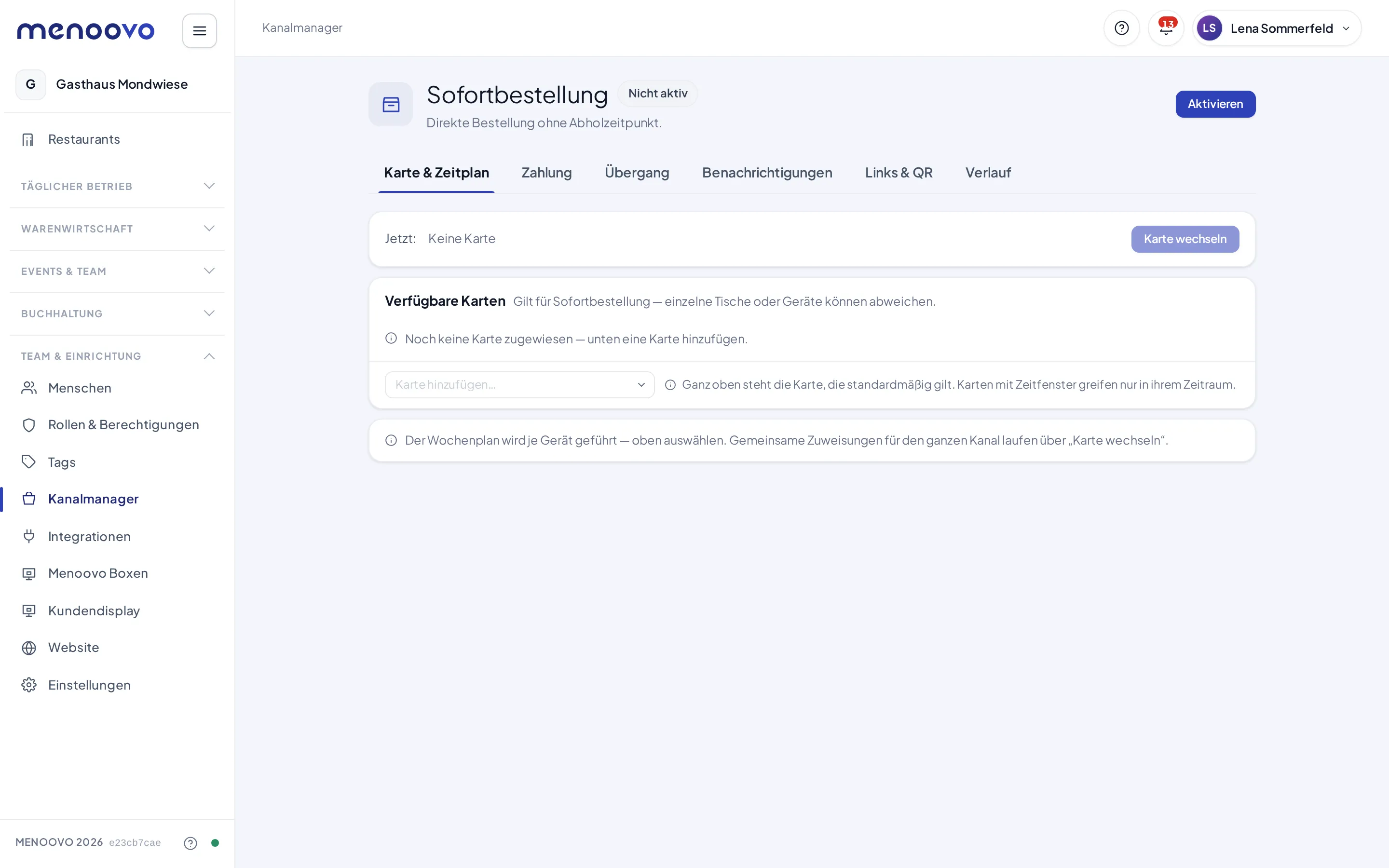Click the footer help circle icon
1389x868 pixels.
pos(191,843)
